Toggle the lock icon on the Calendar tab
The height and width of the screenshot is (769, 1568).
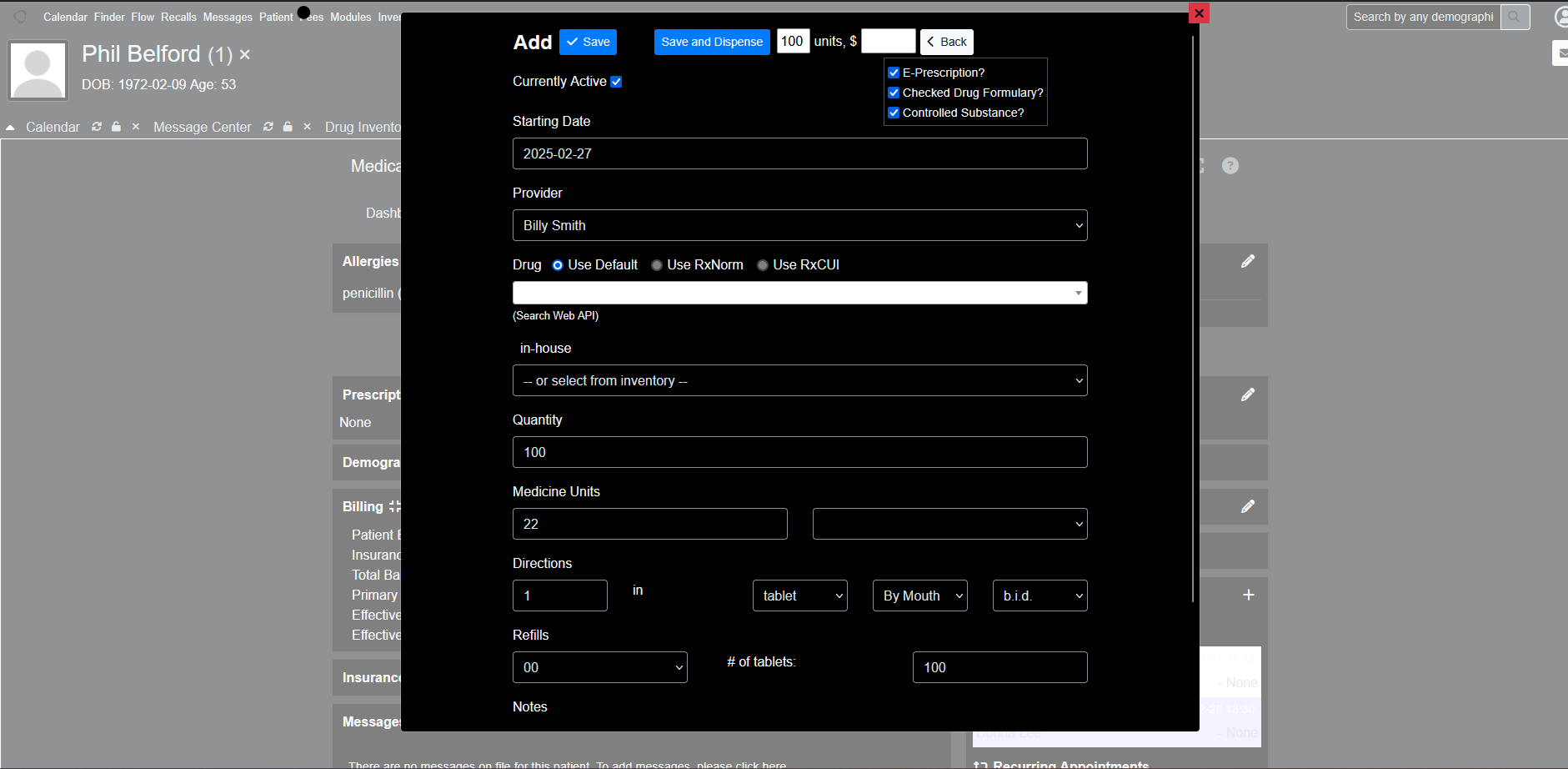click(x=117, y=127)
